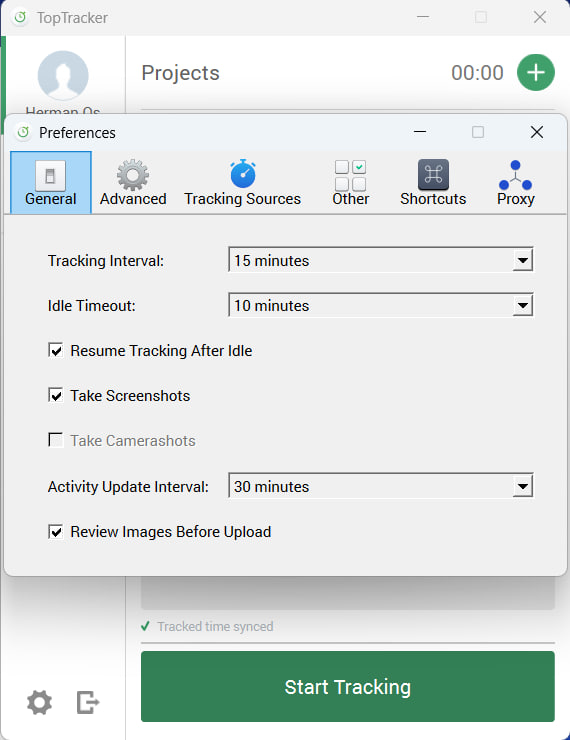Viewport: 570px width, 740px height.
Task: Click the green plus add project button
Action: [536, 73]
